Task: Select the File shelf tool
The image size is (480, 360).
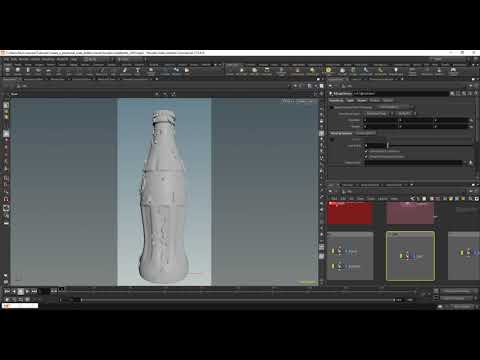Action: (x=187, y=71)
